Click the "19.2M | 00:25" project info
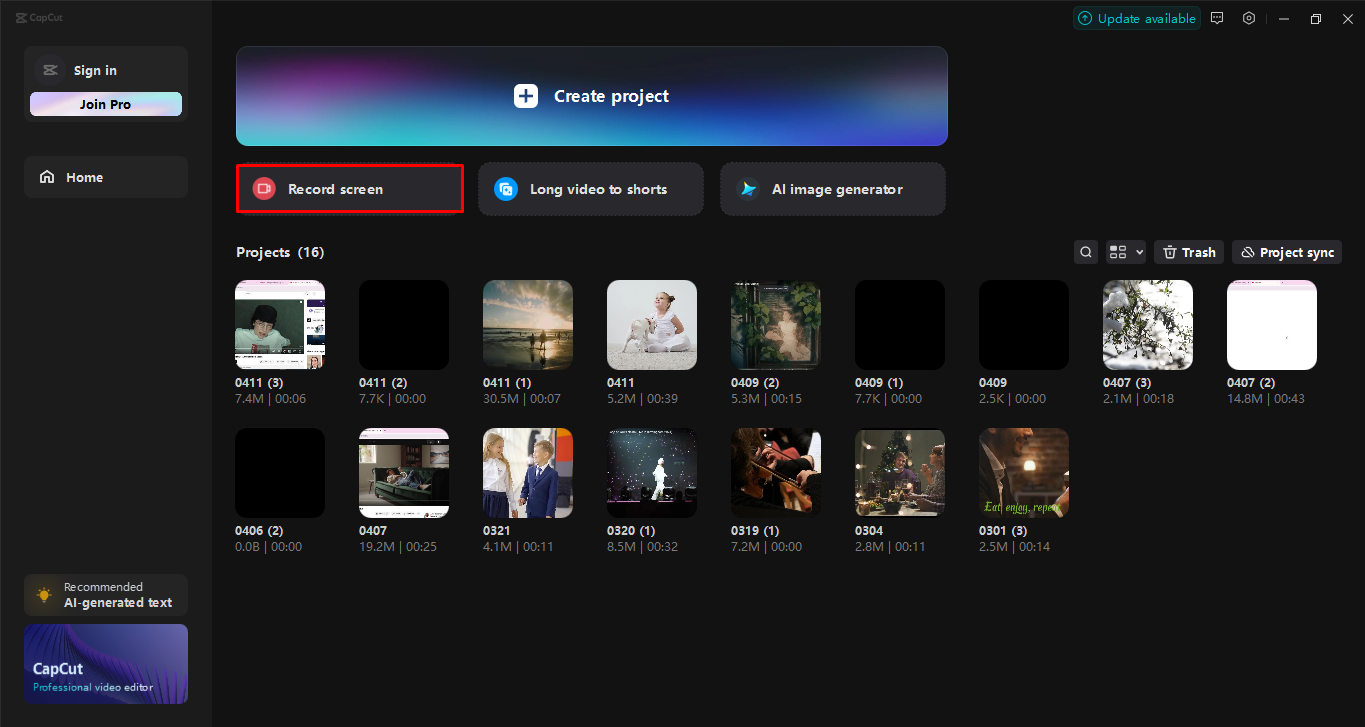The width and height of the screenshot is (1365, 727). pyautogui.click(x=398, y=547)
